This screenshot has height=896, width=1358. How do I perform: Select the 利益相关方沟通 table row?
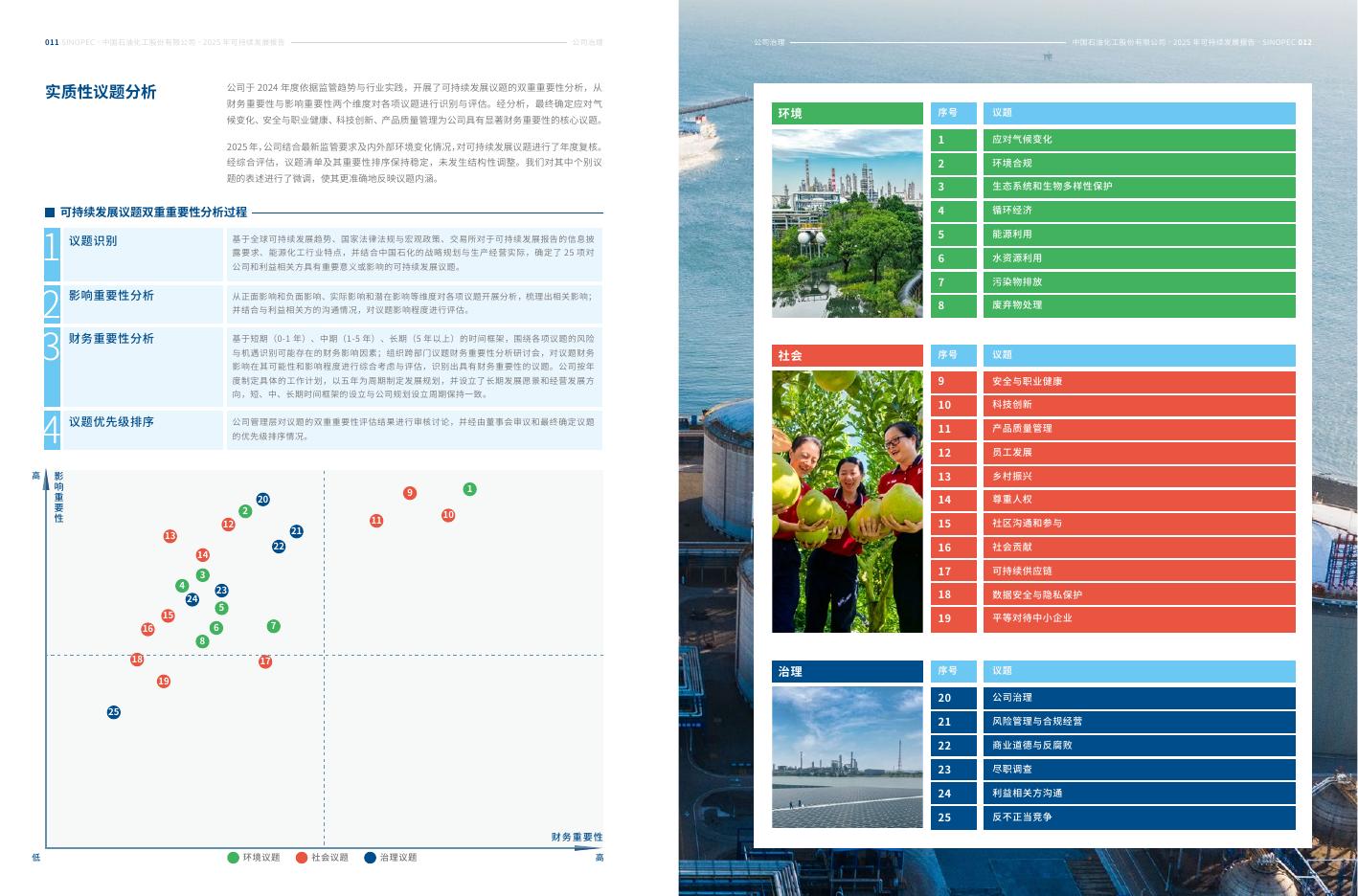pos(1113,794)
